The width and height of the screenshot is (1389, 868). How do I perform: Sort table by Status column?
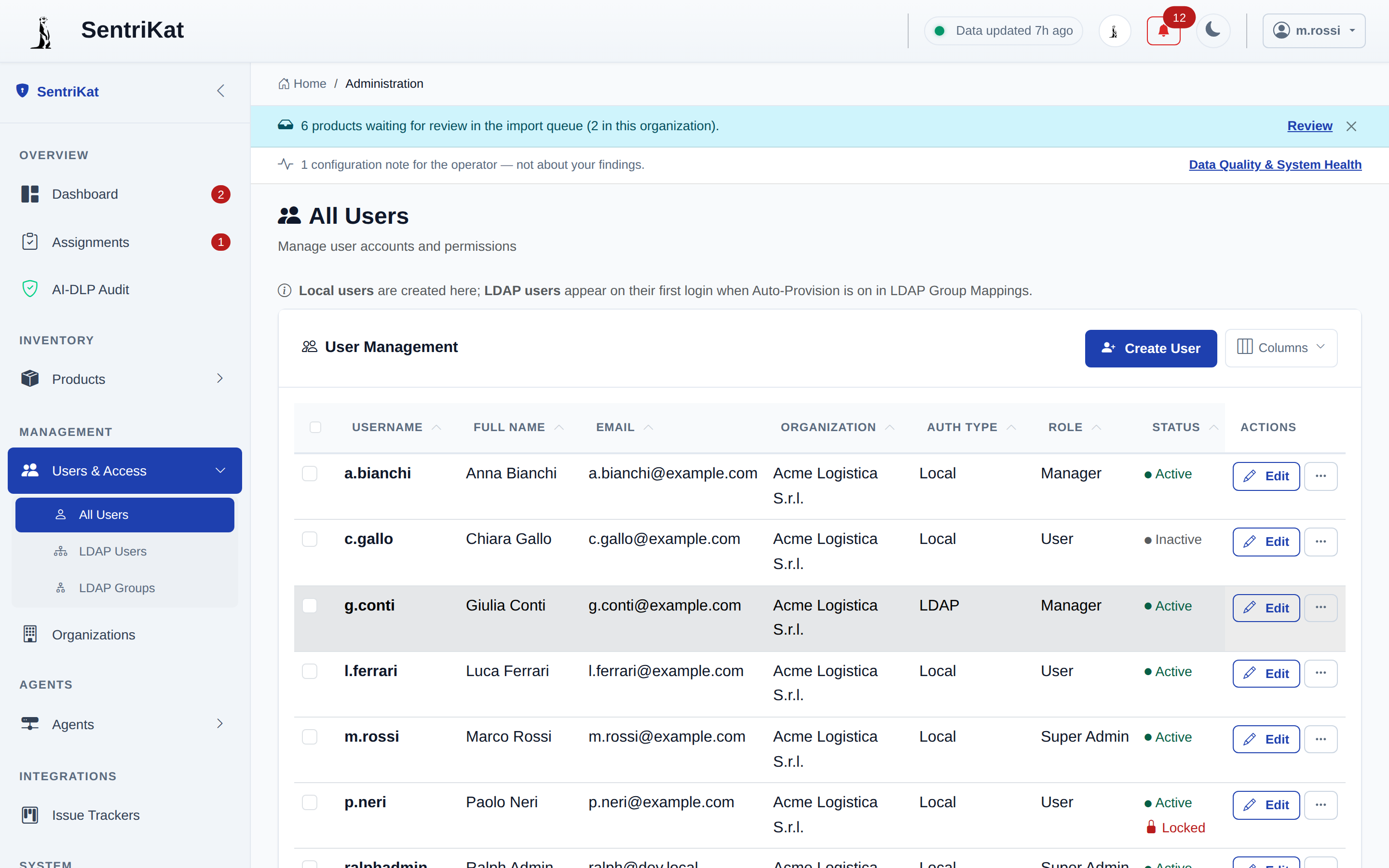[x=1185, y=427]
